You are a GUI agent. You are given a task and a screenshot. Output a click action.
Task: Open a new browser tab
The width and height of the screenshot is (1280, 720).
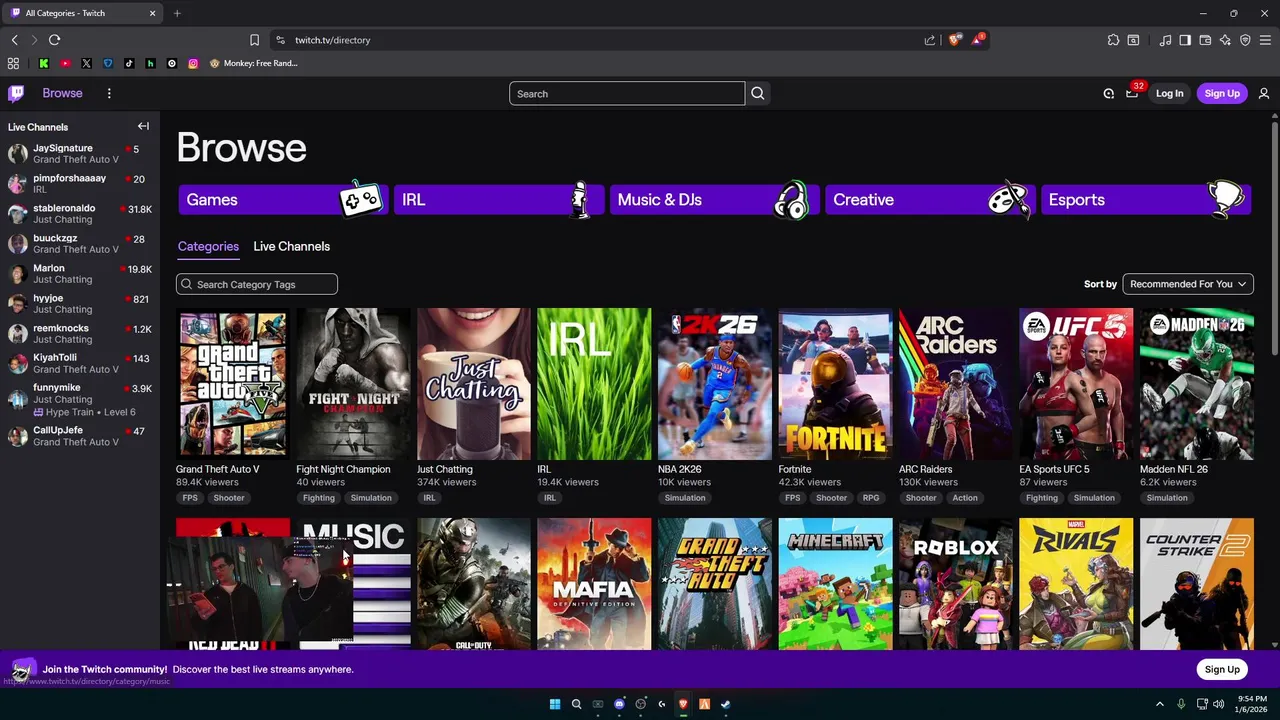click(x=177, y=13)
